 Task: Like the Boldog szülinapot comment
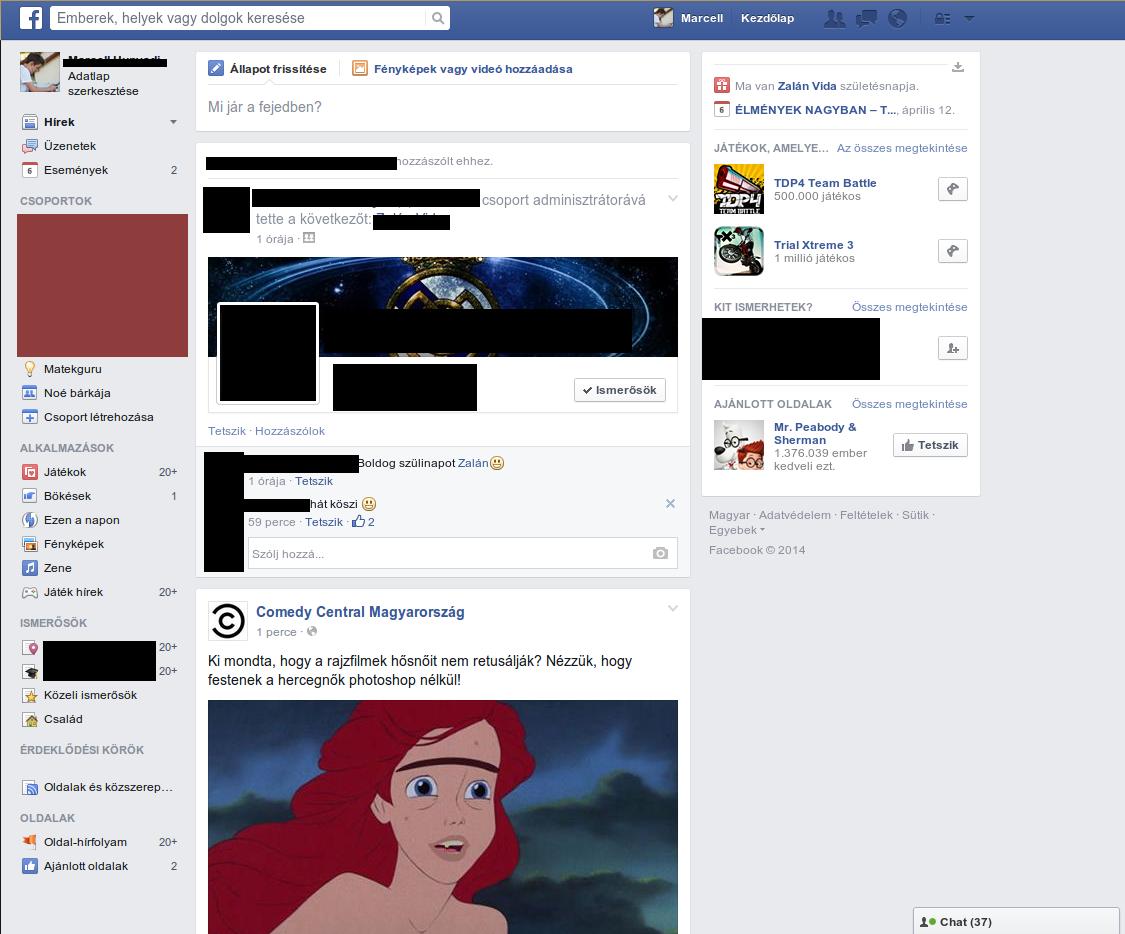tap(314, 481)
